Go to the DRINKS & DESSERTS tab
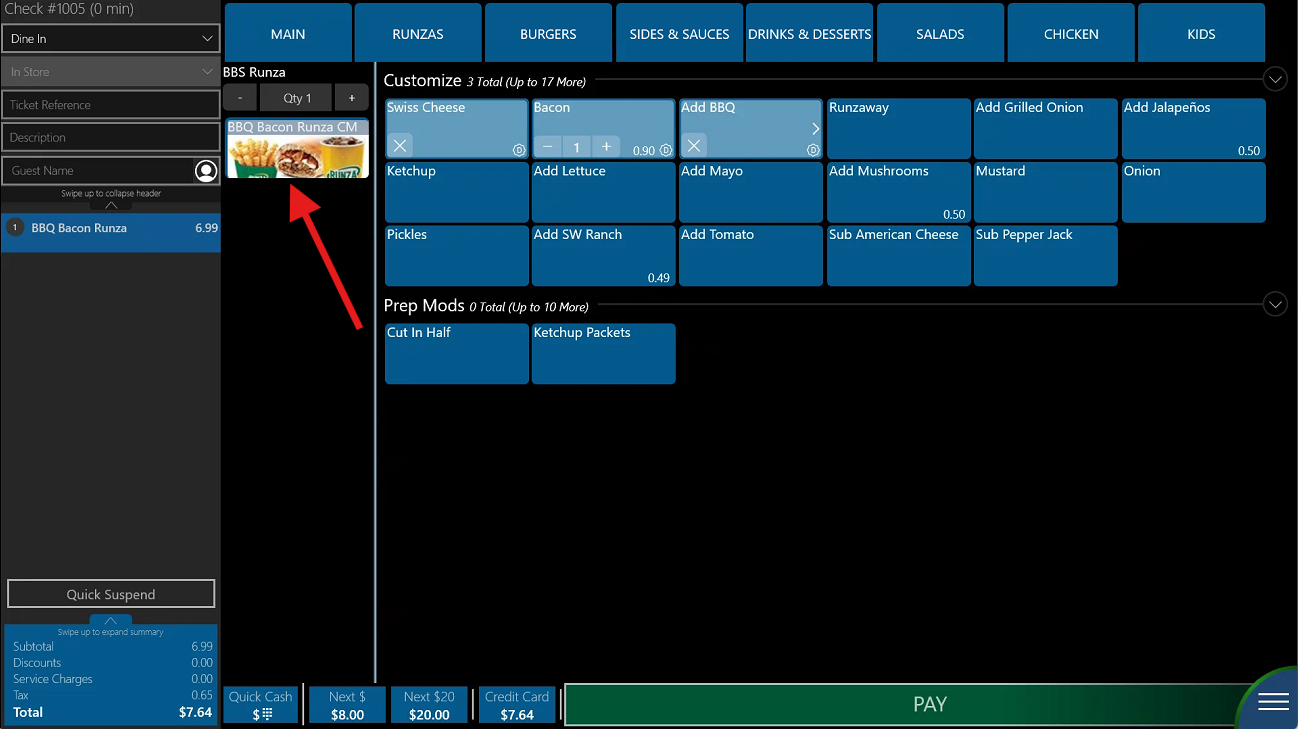This screenshot has width=1298, height=729. tap(810, 33)
